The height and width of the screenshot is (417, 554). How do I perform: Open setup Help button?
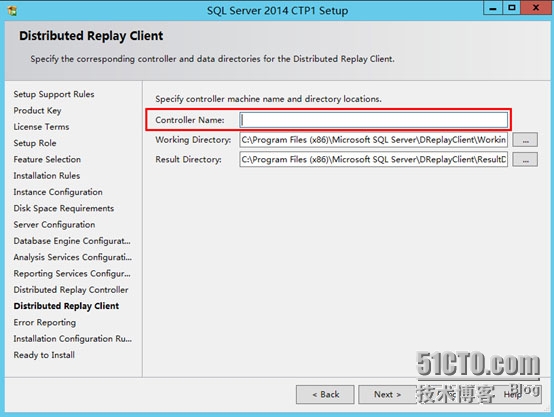512,394
